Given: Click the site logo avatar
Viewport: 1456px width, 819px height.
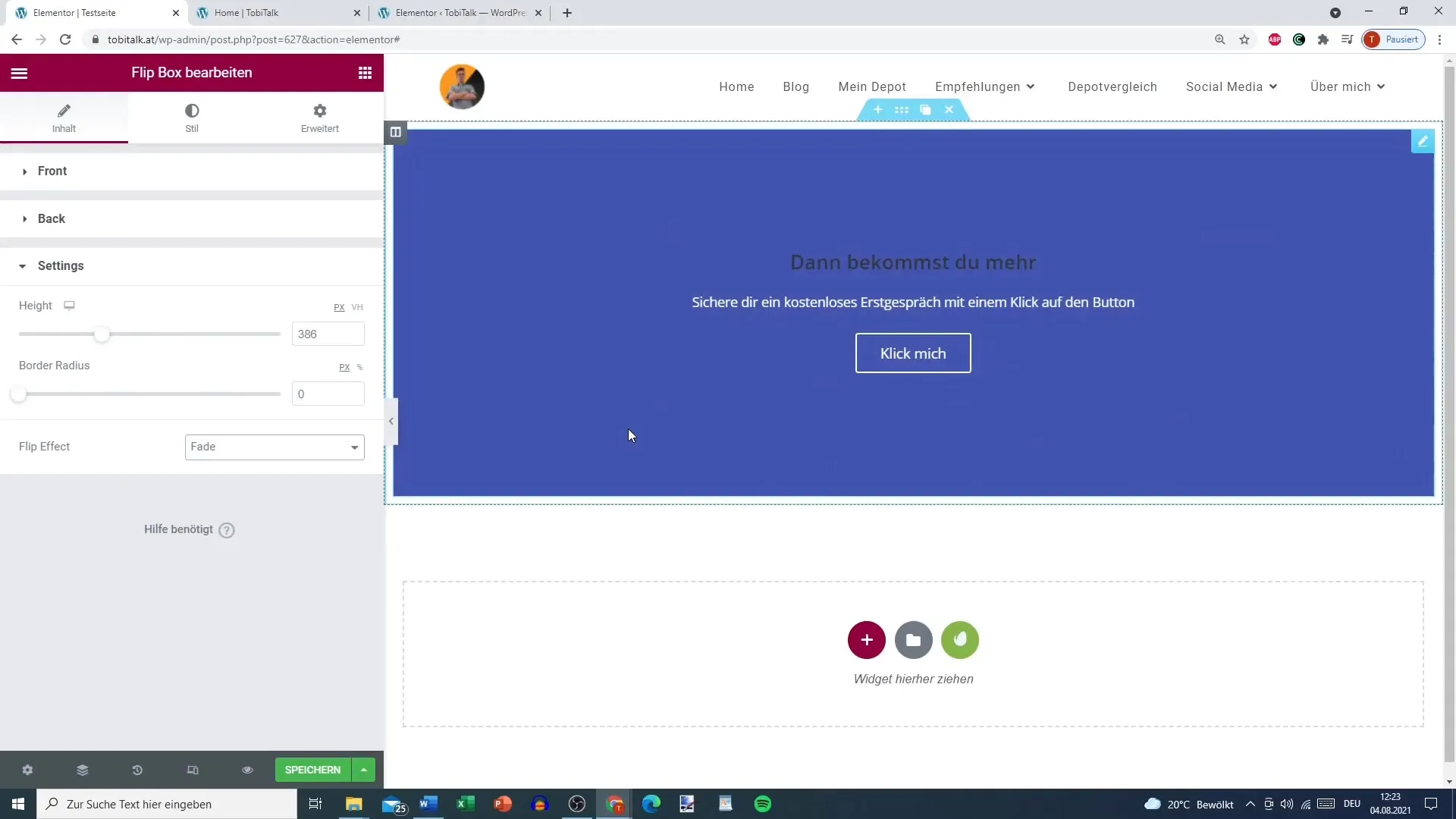Looking at the screenshot, I should pos(462,87).
